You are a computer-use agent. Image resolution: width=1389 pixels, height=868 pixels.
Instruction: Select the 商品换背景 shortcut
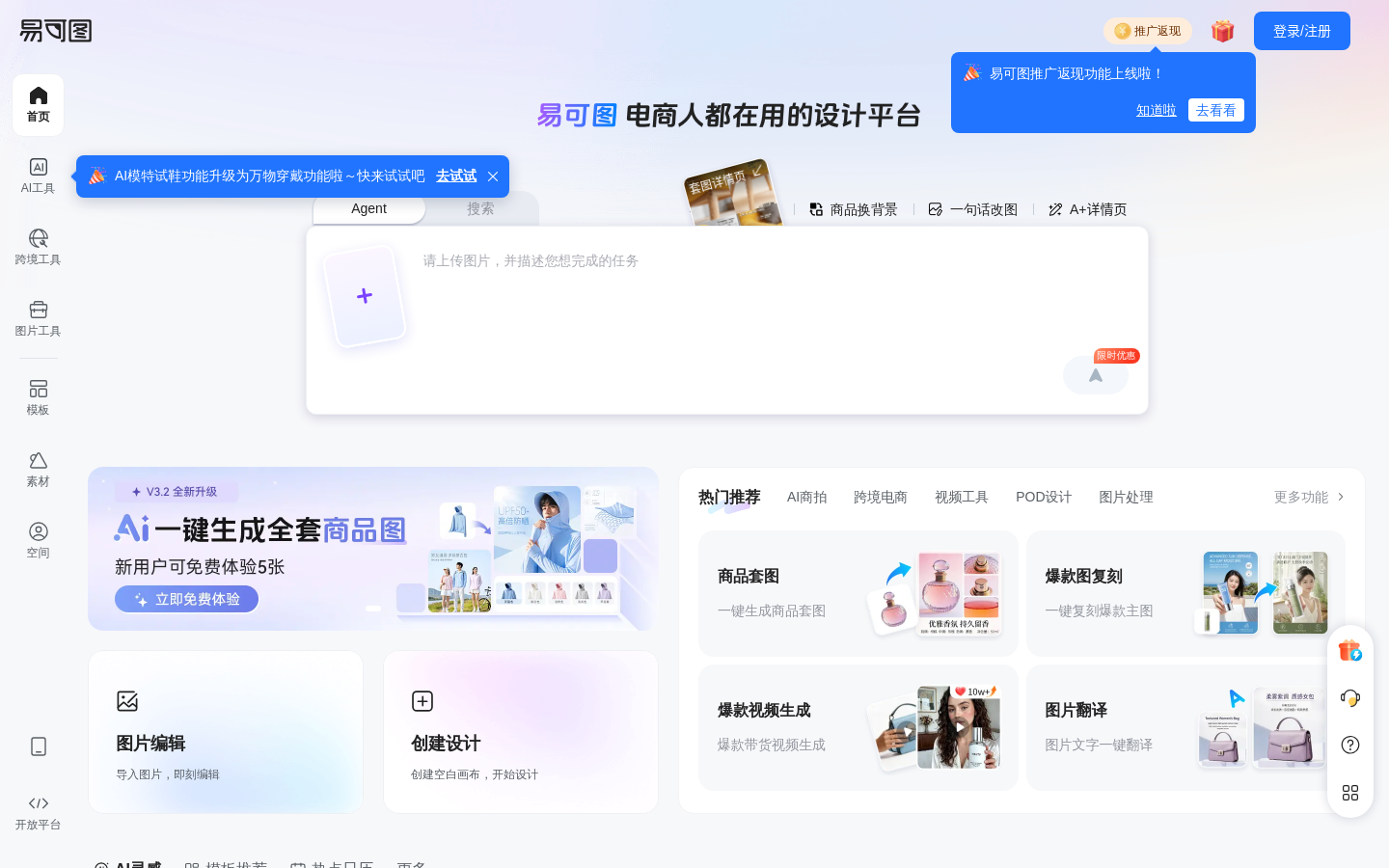click(854, 209)
